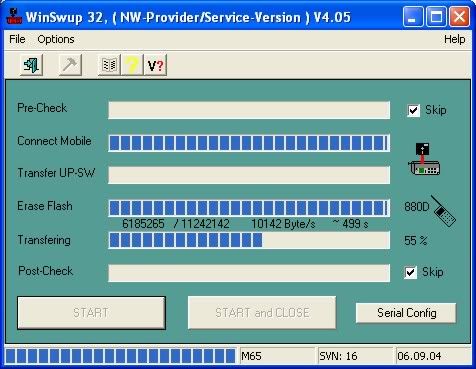Click the / 11242142 total bytes value
The image size is (476, 369).
point(202,224)
